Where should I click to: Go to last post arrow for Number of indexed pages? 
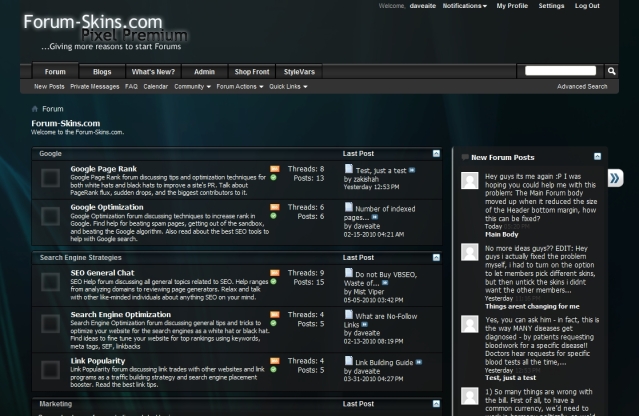coord(375,218)
